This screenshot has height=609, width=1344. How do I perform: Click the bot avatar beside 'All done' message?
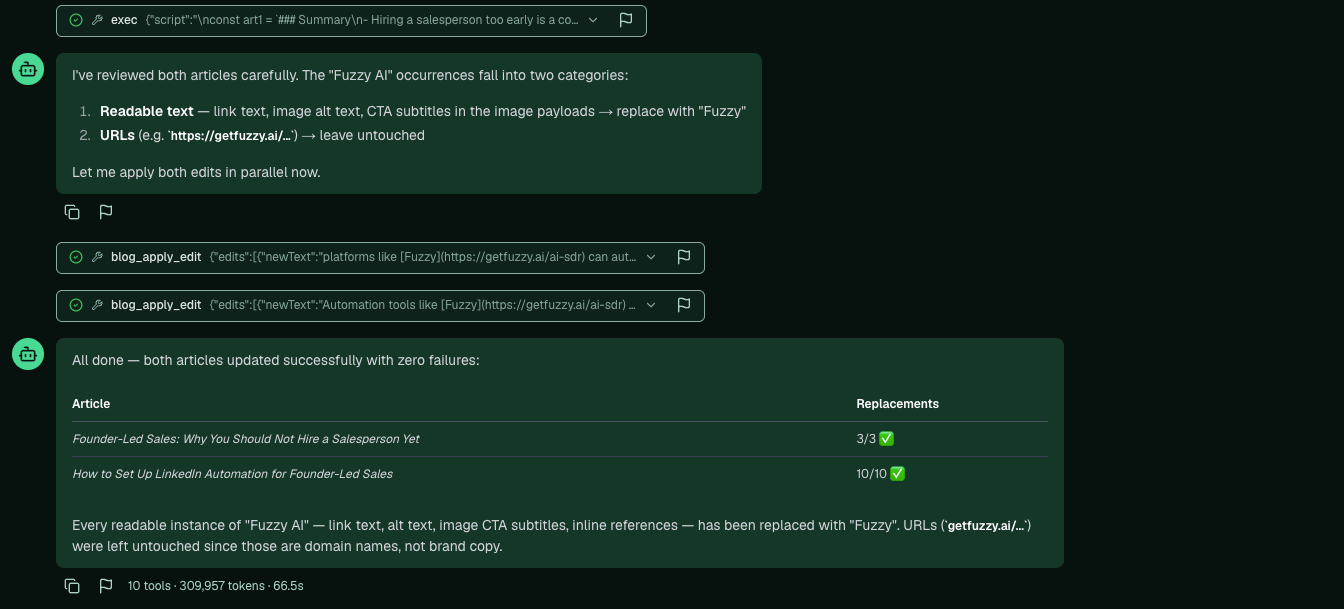click(x=28, y=354)
